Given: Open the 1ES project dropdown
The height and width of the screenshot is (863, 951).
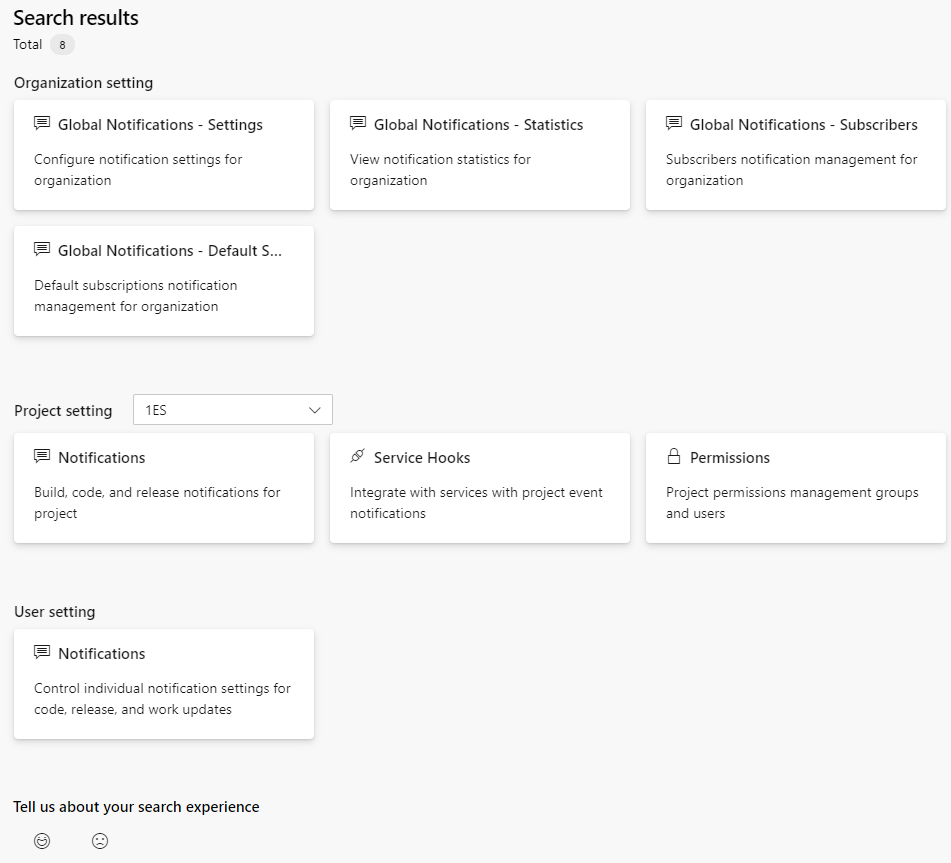Looking at the screenshot, I should coord(233,410).
